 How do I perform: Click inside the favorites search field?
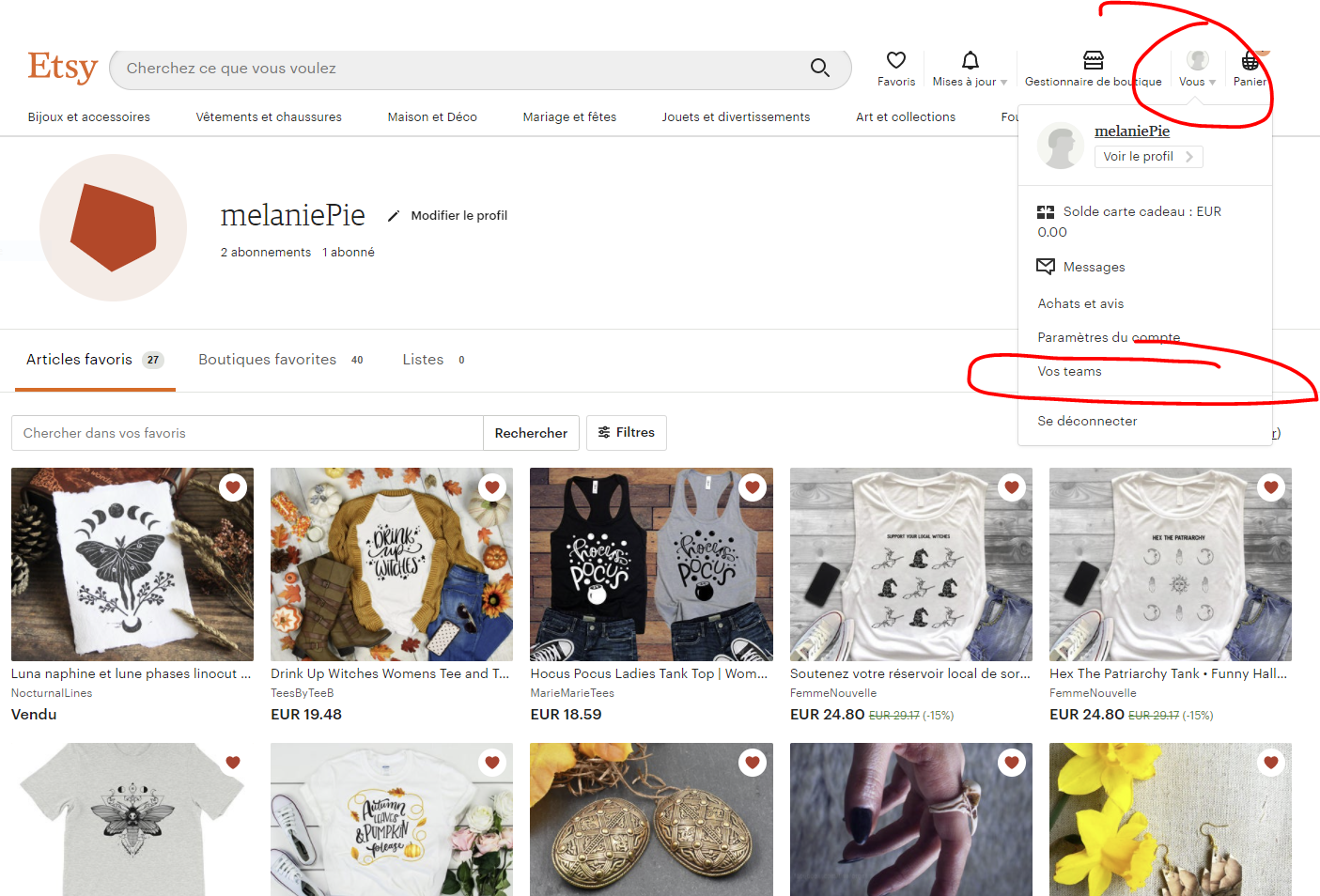point(246,433)
